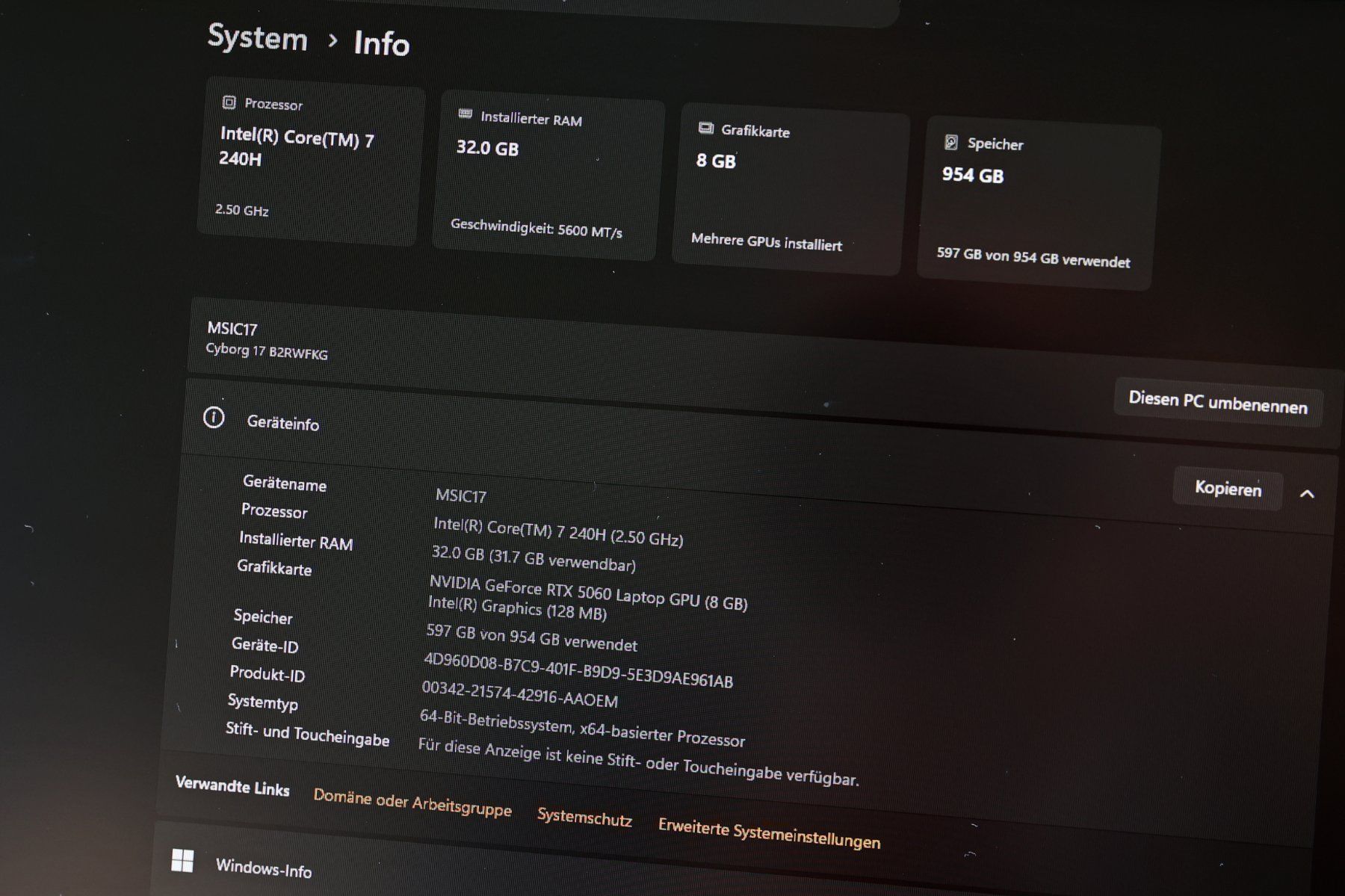Click 'Für diese Anzeige ist keine Stift-' value
Screen dimensions: 1345x896
tap(638, 762)
